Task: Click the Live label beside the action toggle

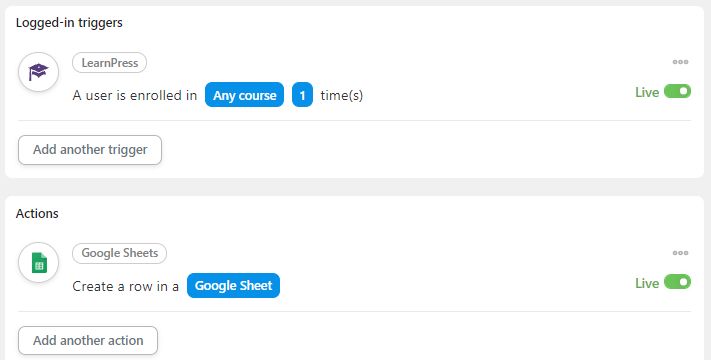Action: 647,283
